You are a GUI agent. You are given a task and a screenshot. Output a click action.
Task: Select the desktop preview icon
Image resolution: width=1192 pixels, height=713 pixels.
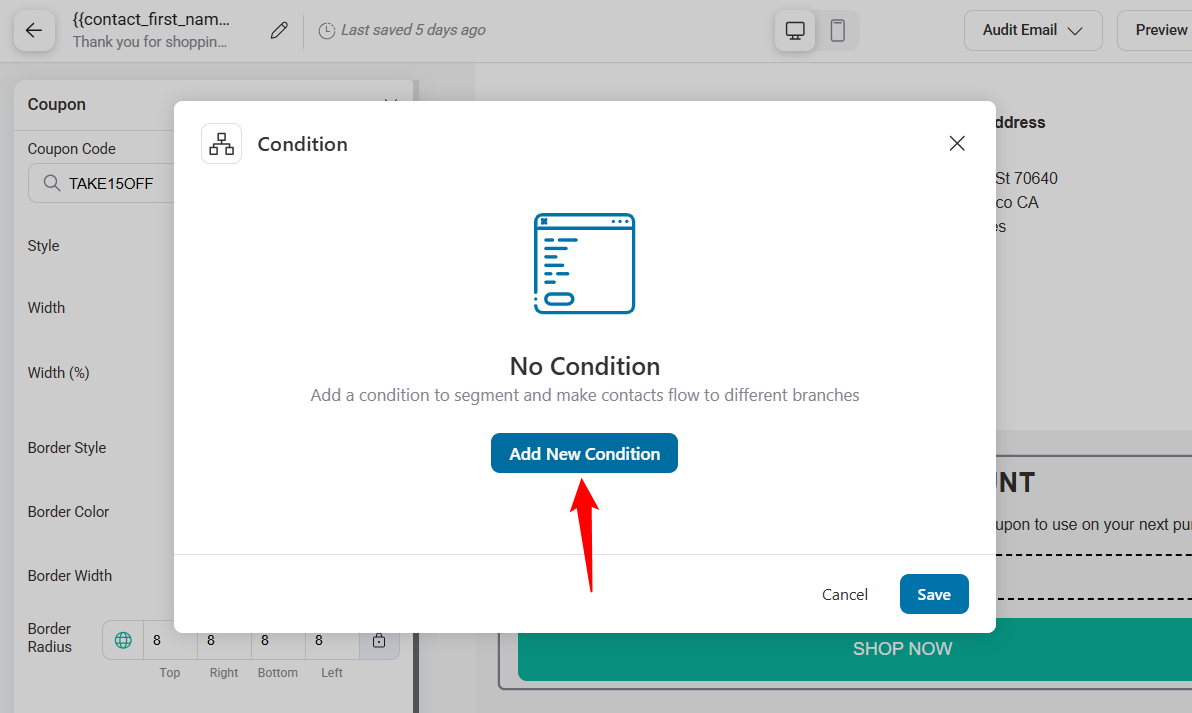point(794,30)
